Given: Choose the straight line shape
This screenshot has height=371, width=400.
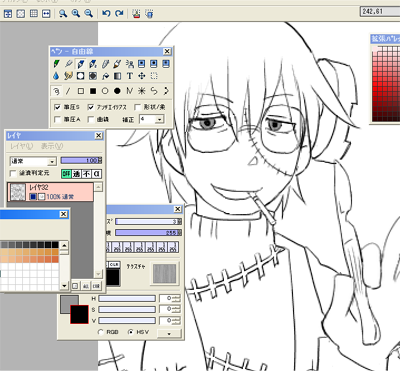Looking at the screenshot, I should point(68,91).
